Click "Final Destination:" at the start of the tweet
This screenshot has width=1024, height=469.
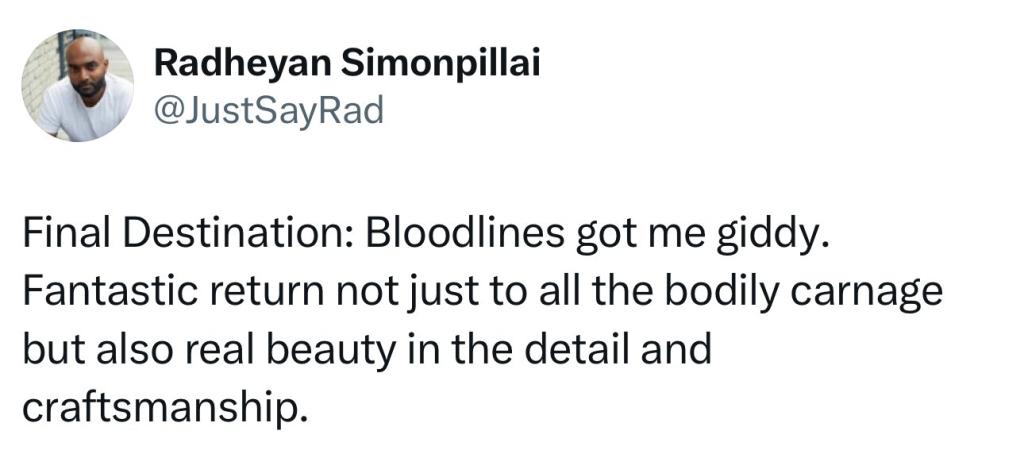coord(187,234)
